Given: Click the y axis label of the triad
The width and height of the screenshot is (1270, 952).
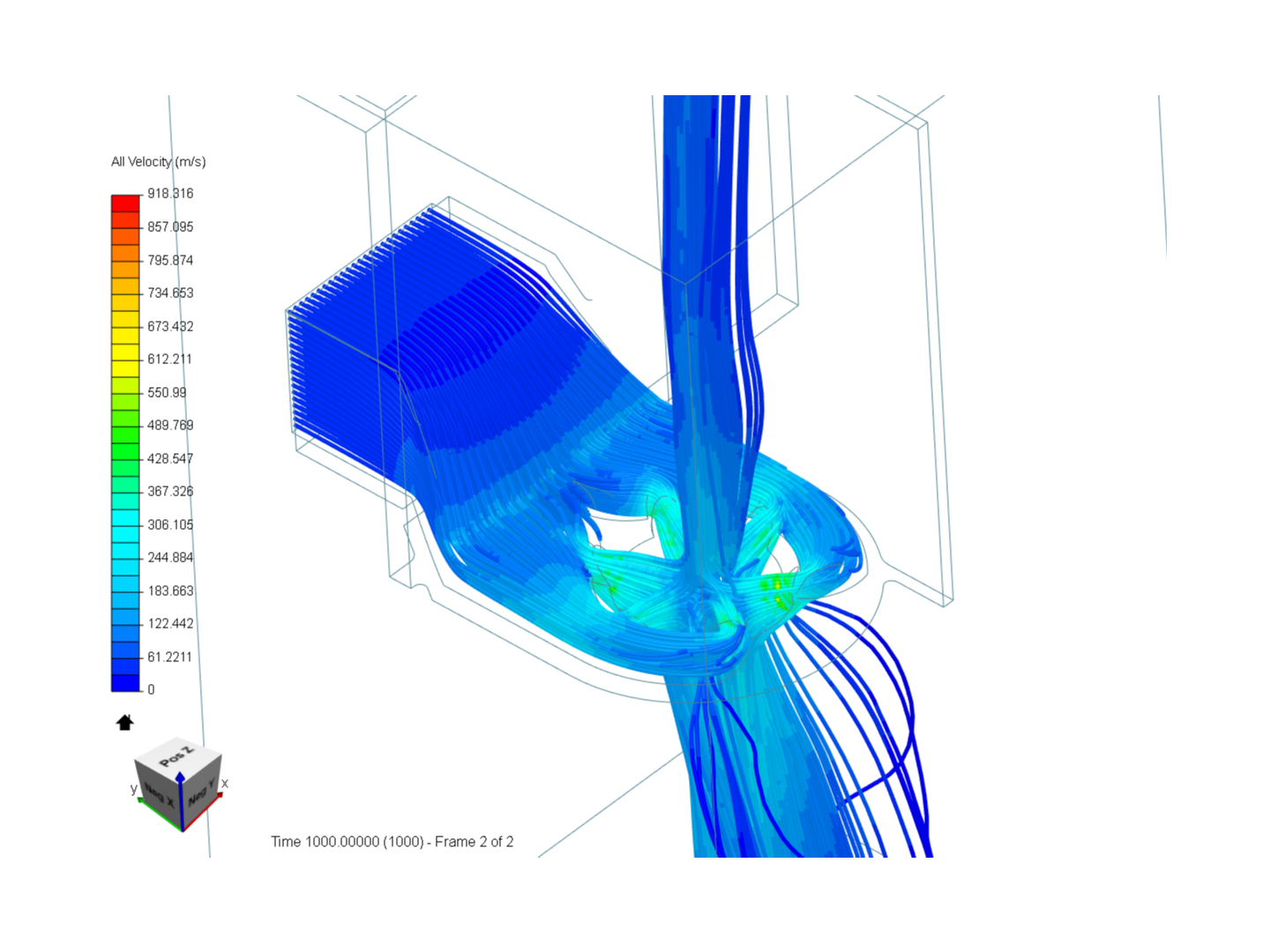Looking at the screenshot, I should (x=134, y=789).
